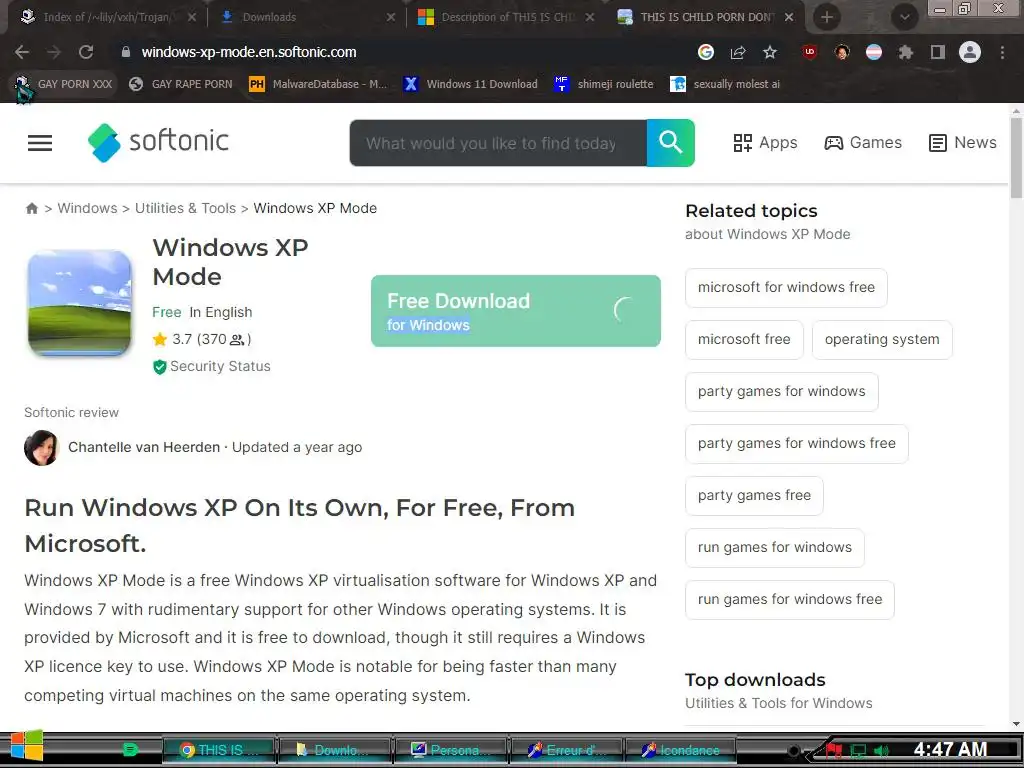Click the Google icon in address bar
Viewport: 1024px width, 768px height.
click(705, 52)
